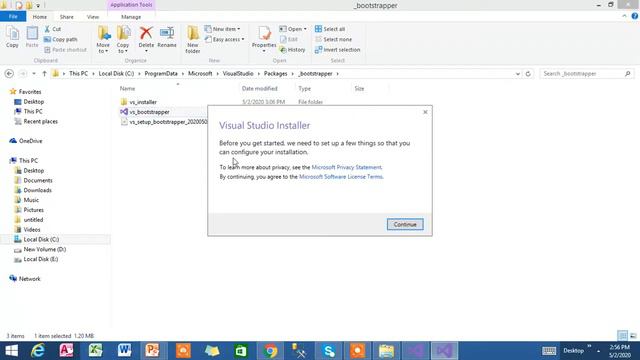The image size is (640, 360).
Task: Open Explorer help question mark icon
Action: click(635, 16)
